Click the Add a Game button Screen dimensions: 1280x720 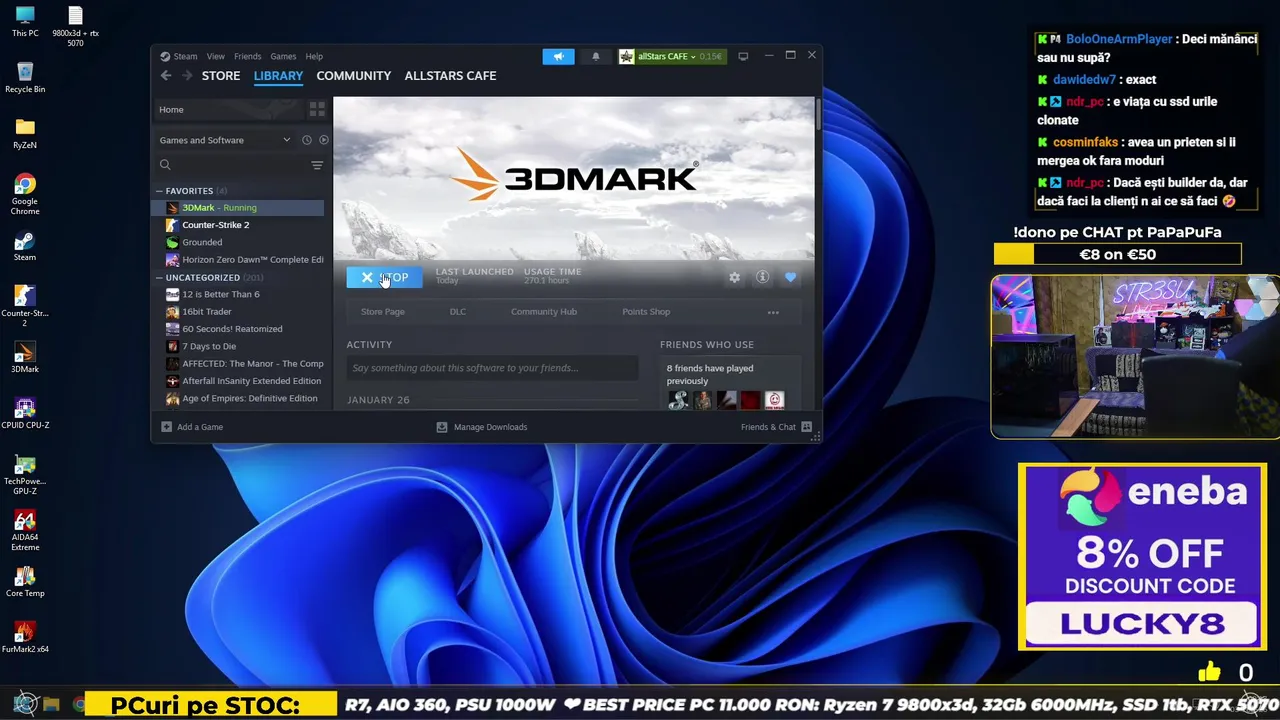coord(192,427)
